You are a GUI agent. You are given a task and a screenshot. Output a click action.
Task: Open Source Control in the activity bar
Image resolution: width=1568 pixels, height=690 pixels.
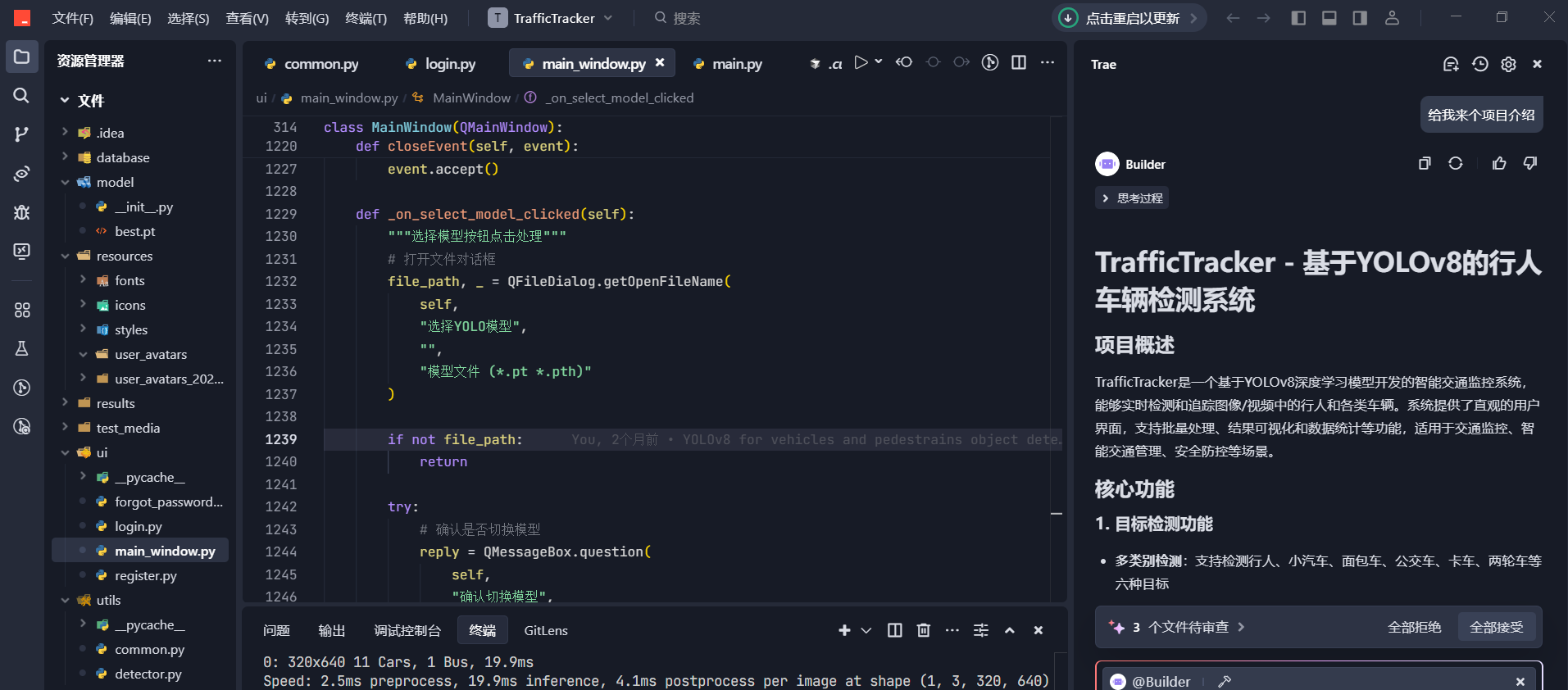point(22,134)
